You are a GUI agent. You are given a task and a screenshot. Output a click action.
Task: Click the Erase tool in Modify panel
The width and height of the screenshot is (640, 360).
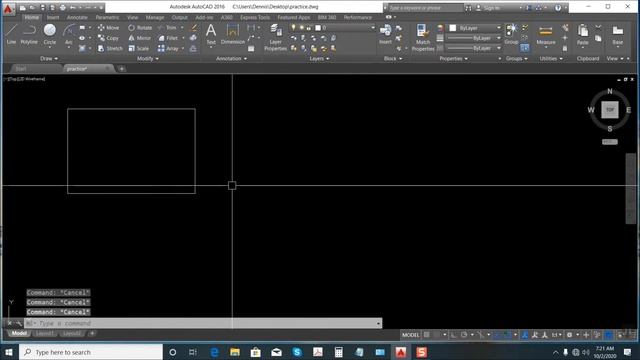tap(194, 28)
